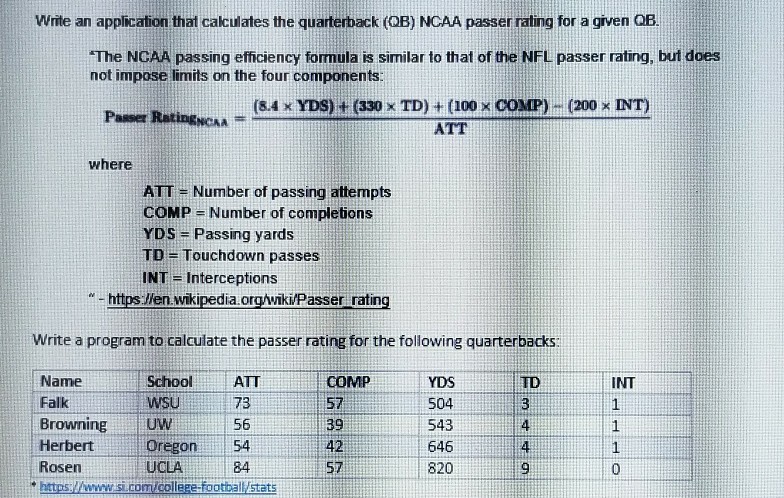Open the si.com college-football stats link

coord(158,487)
